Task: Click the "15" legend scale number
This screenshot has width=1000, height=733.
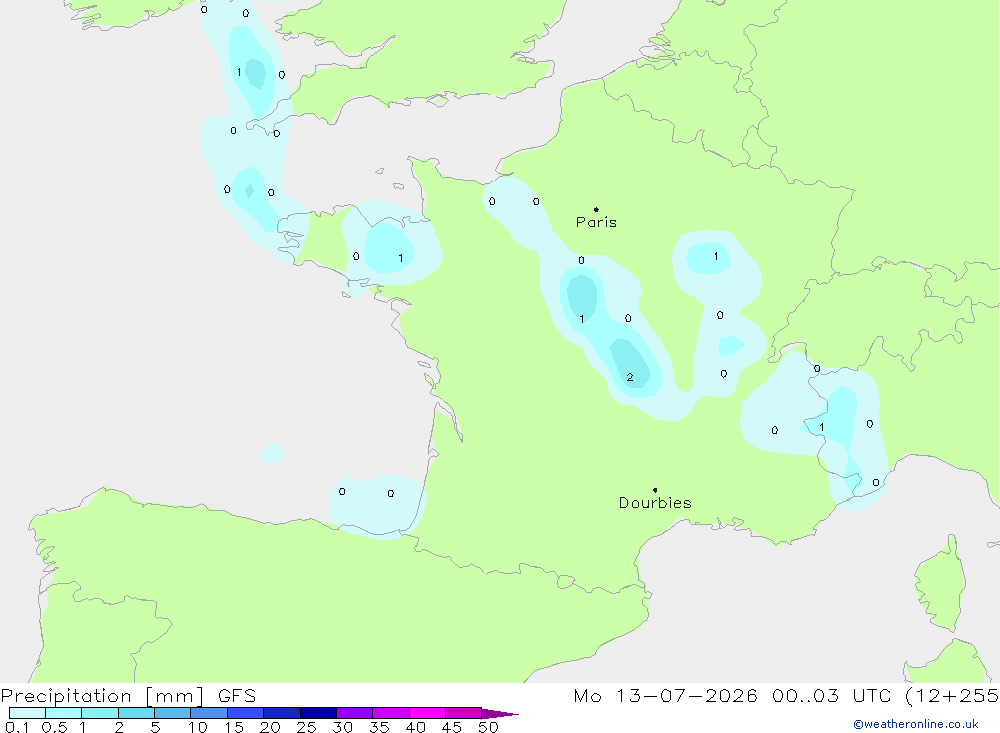Action: point(233,727)
